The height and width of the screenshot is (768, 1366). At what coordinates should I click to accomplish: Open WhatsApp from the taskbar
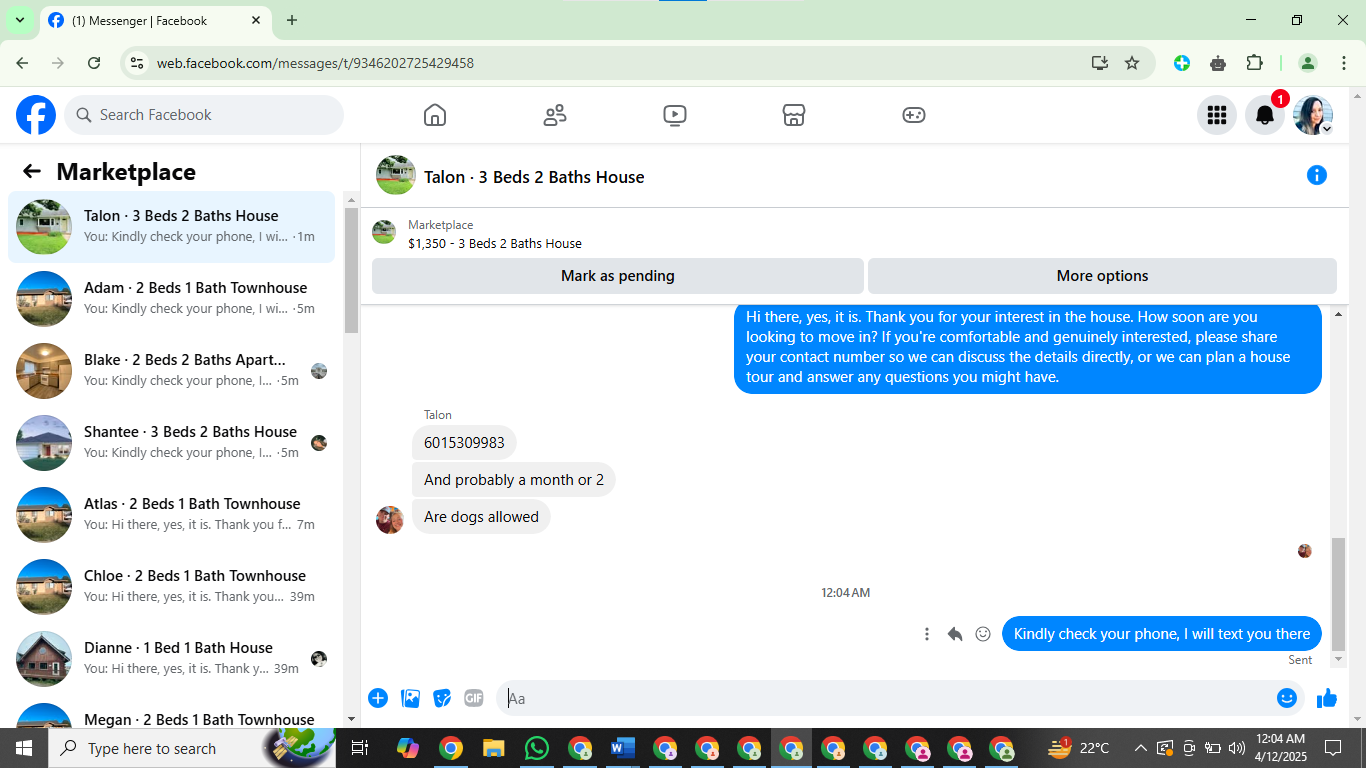(x=537, y=748)
